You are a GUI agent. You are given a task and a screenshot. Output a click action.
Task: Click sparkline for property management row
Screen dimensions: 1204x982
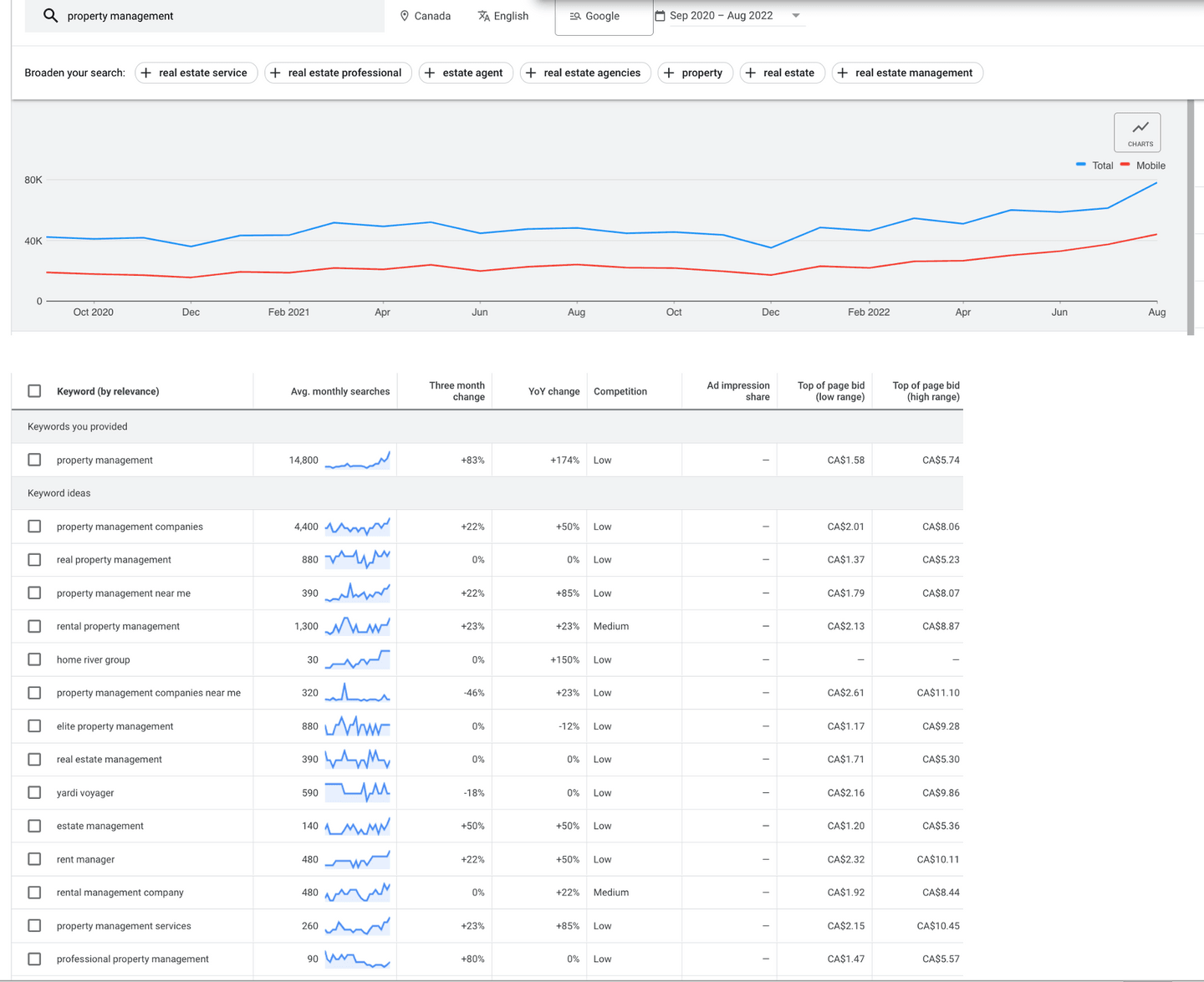click(357, 460)
